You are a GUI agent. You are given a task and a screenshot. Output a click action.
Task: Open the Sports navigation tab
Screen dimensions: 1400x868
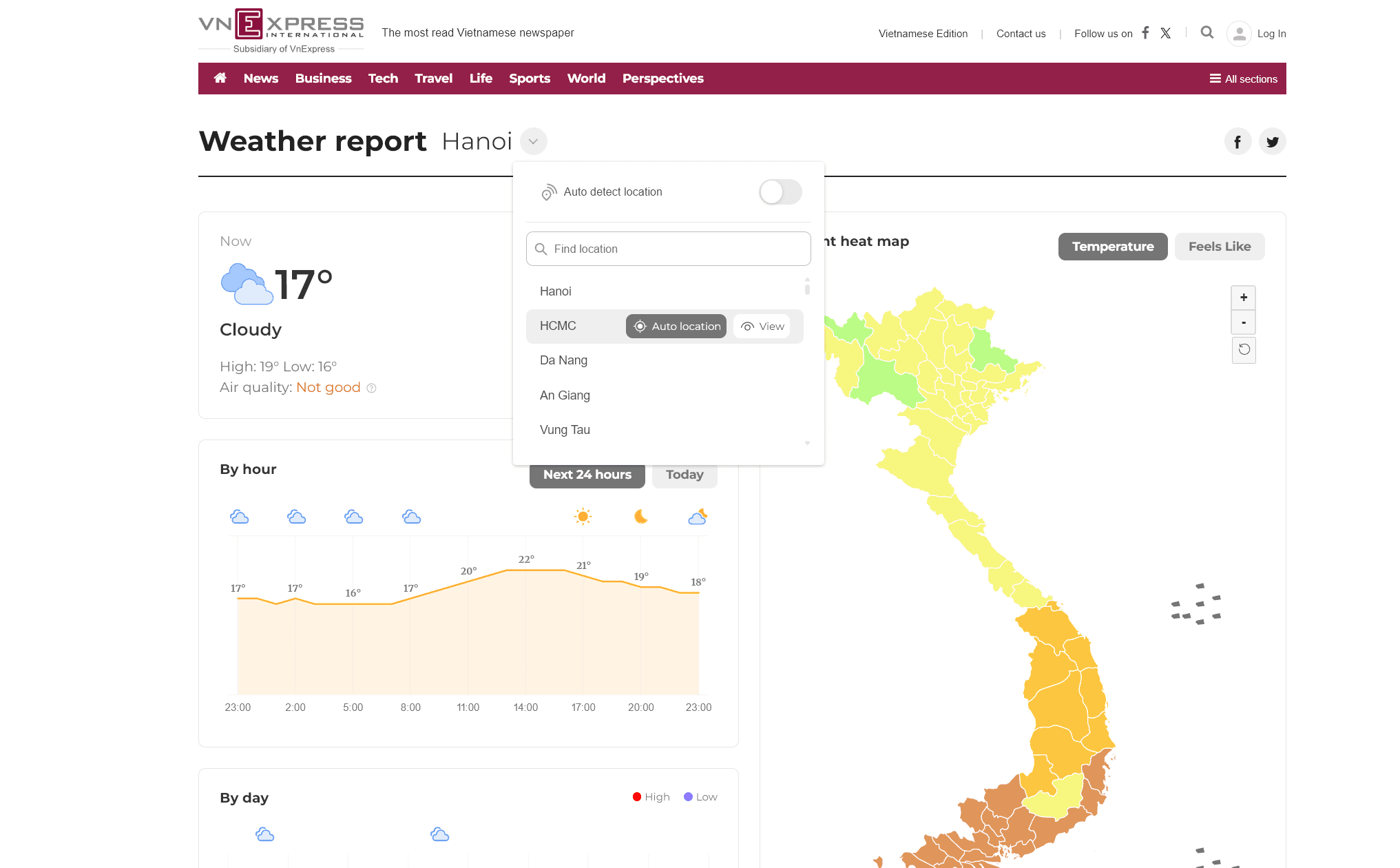coord(529,79)
